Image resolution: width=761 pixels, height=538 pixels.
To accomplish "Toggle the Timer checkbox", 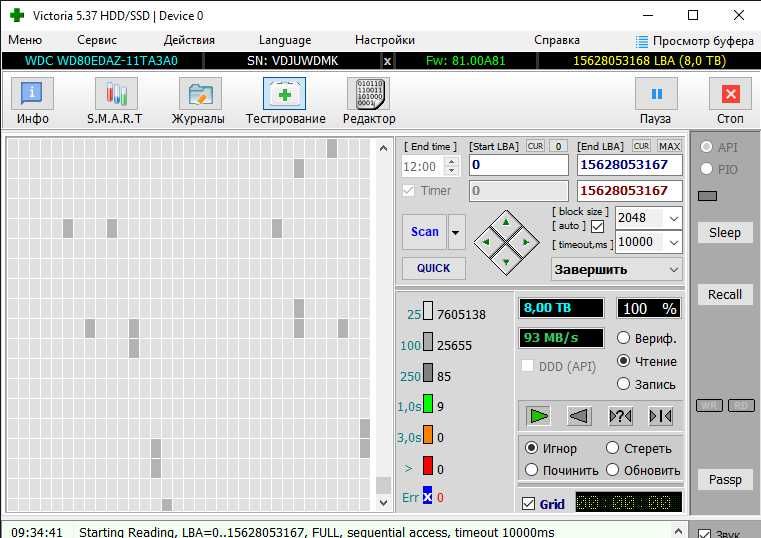I will pyautogui.click(x=409, y=191).
